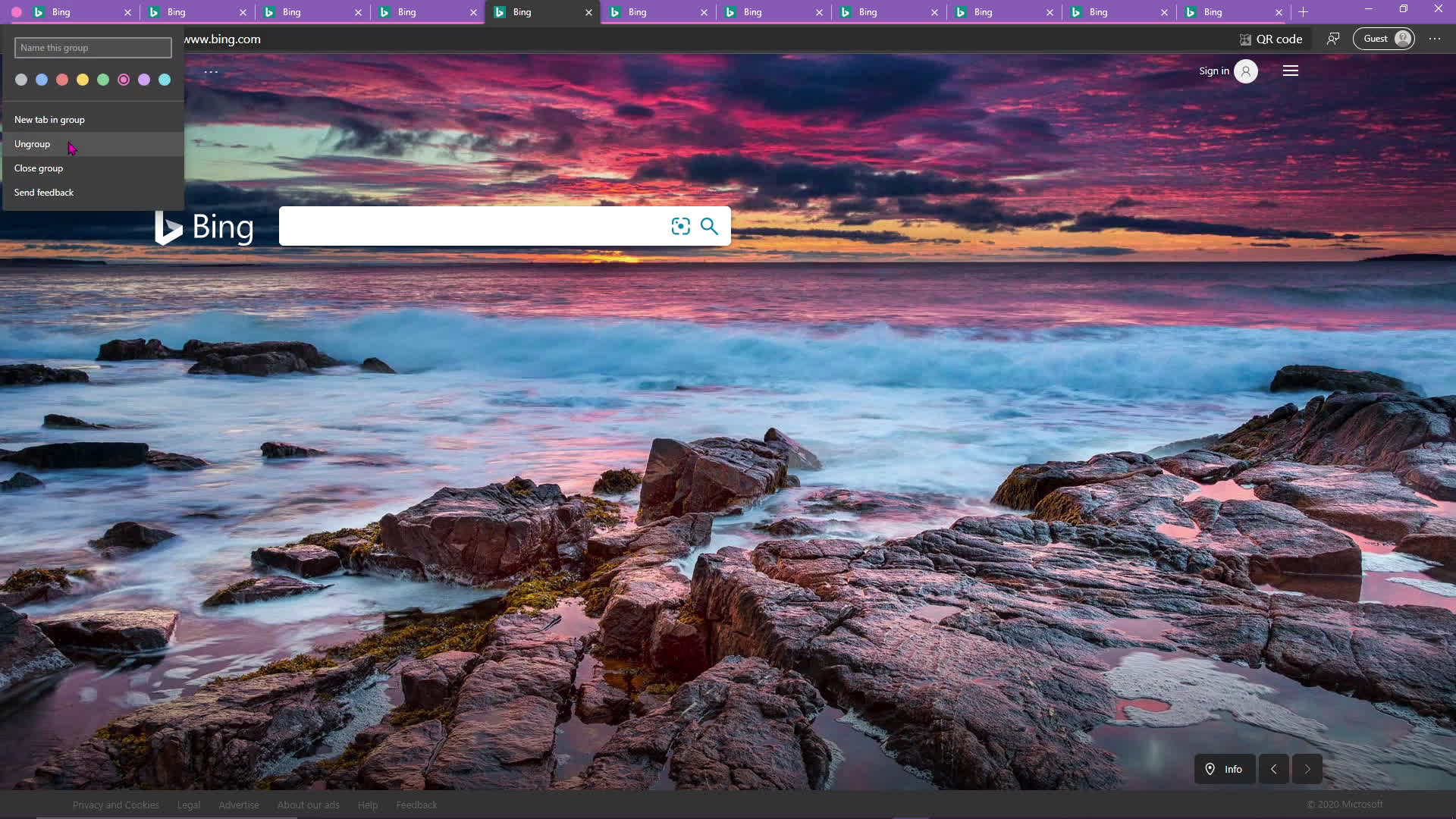
Task: Open the Privacy and Cookies link
Action: point(115,805)
